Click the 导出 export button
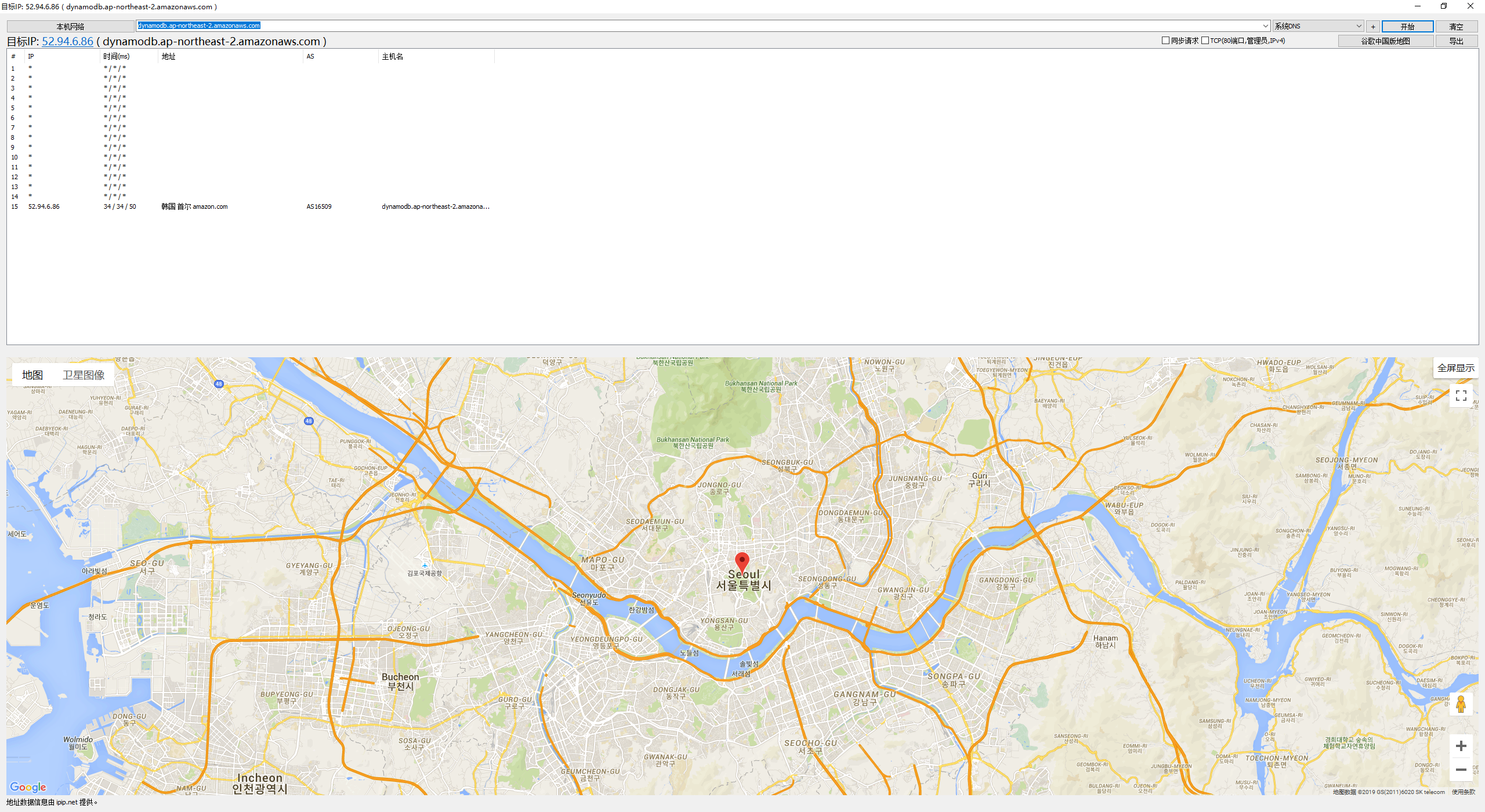 click(x=1456, y=41)
